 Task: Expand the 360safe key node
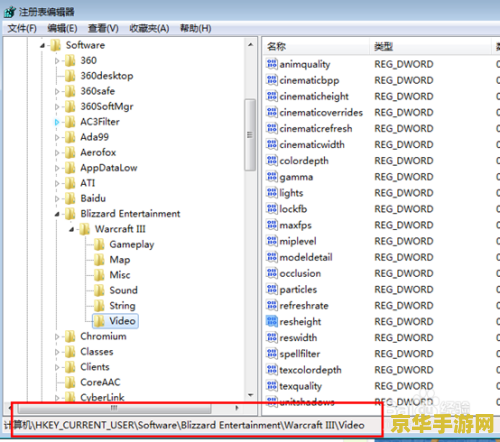(x=57, y=91)
